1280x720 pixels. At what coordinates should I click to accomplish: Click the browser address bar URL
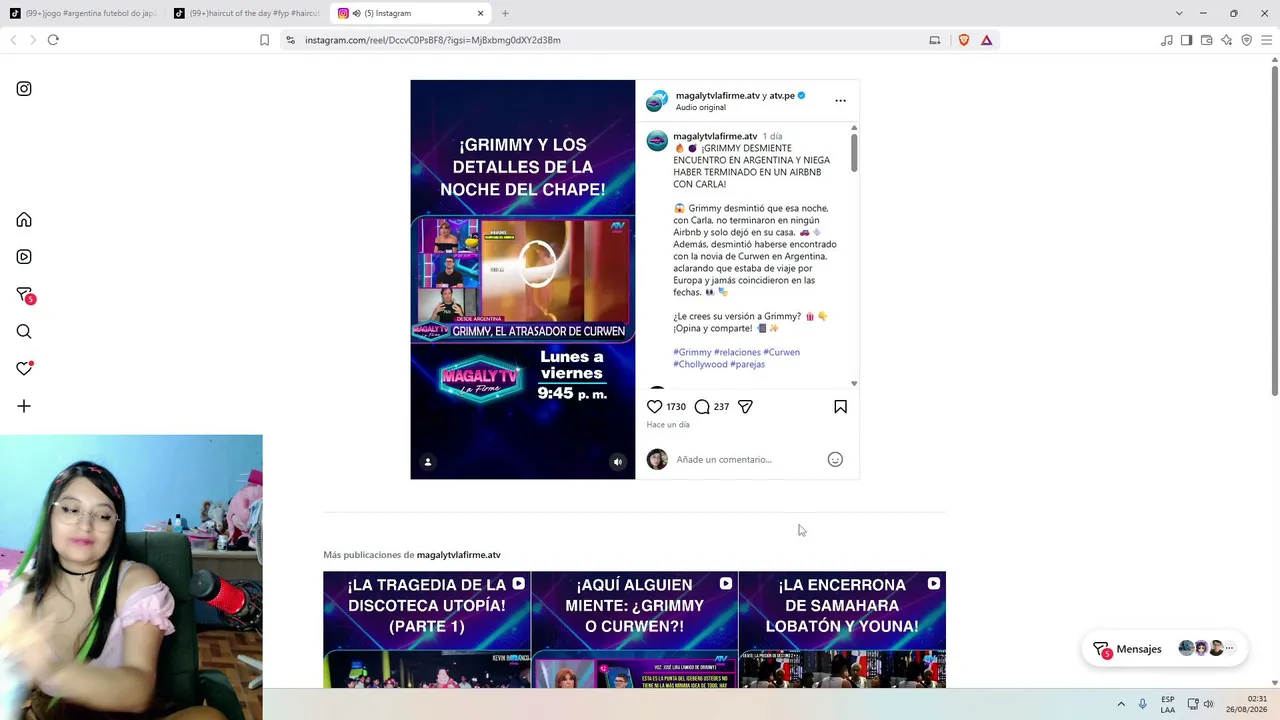(x=433, y=40)
